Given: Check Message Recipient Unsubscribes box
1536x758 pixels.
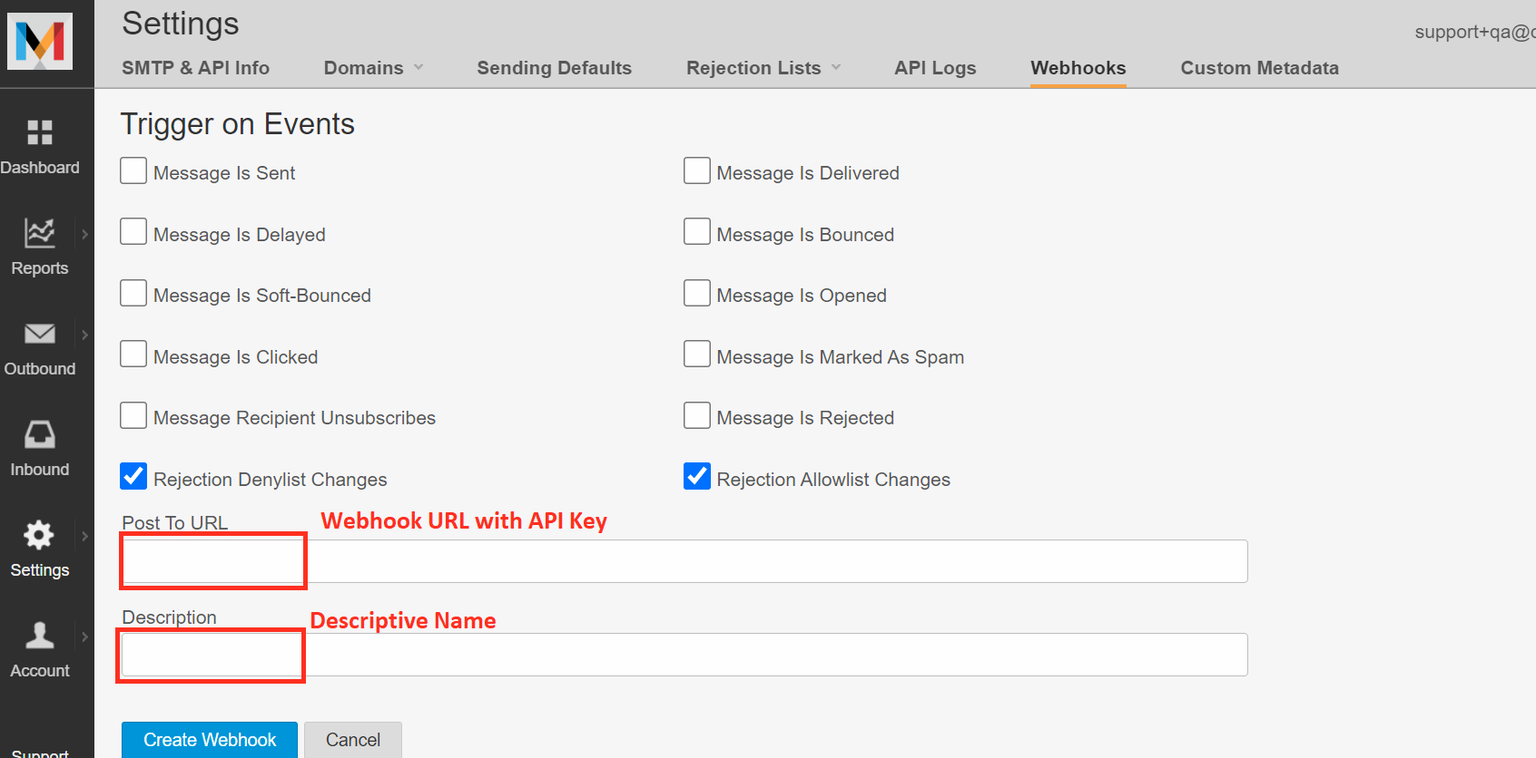Looking at the screenshot, I should pos(133,415).
